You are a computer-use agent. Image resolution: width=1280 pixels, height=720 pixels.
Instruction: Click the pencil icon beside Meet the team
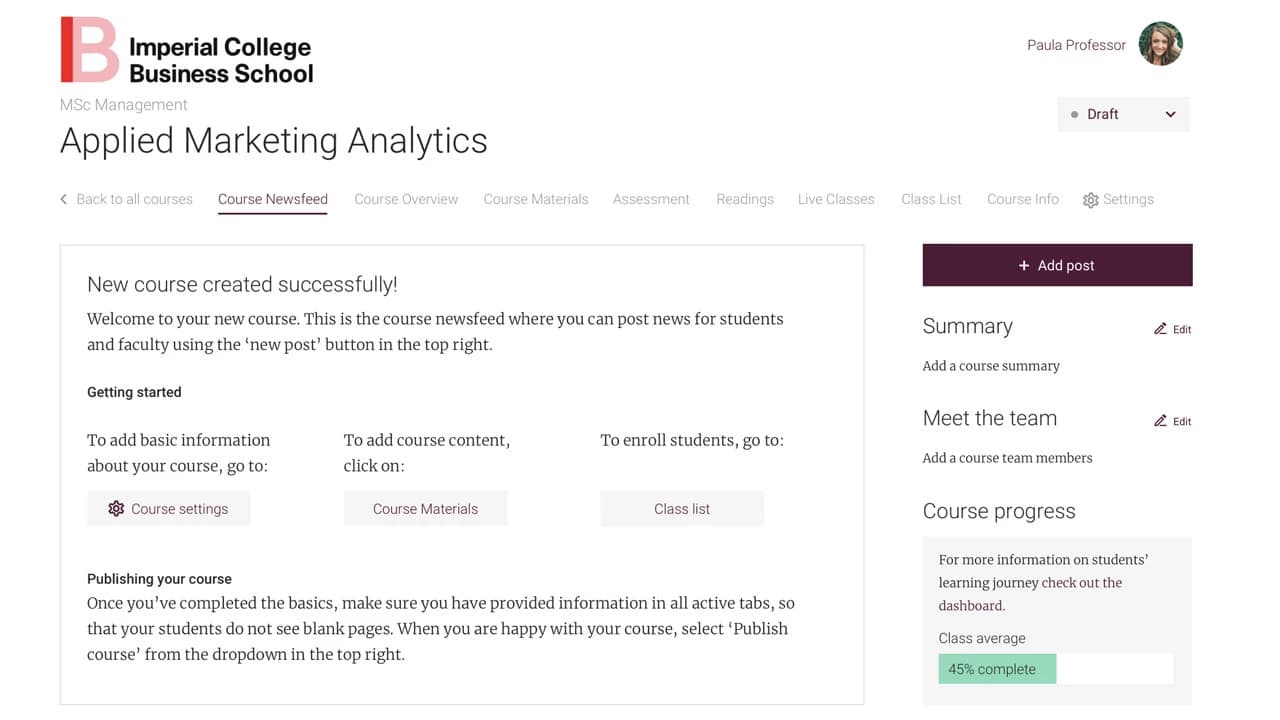coord(1160,421)
